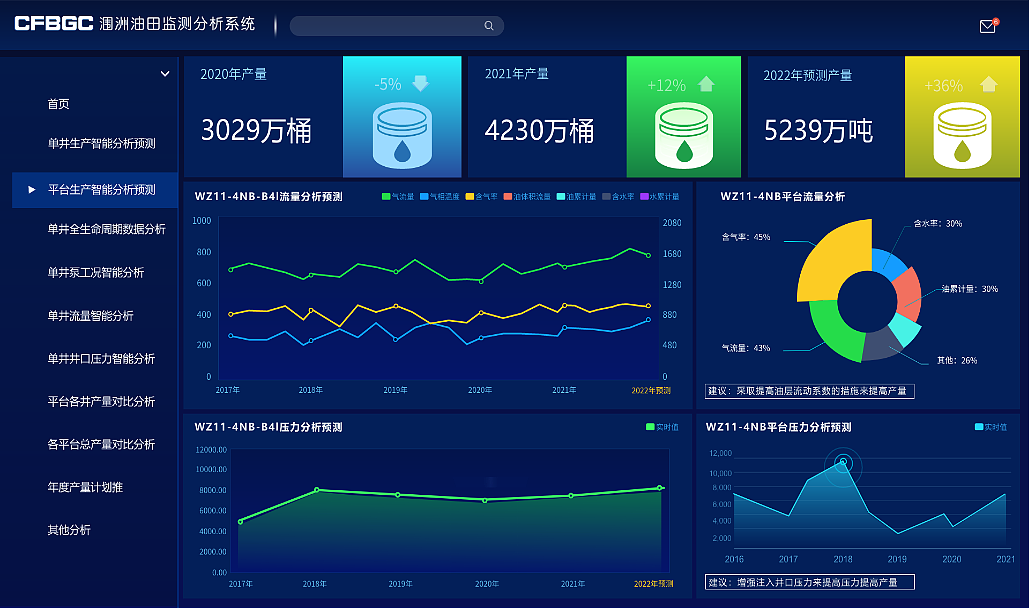The height and width of the screenshot is (610, 1030).
Task: Click the +36% up arrow icon
Action: tap(989, 84)
